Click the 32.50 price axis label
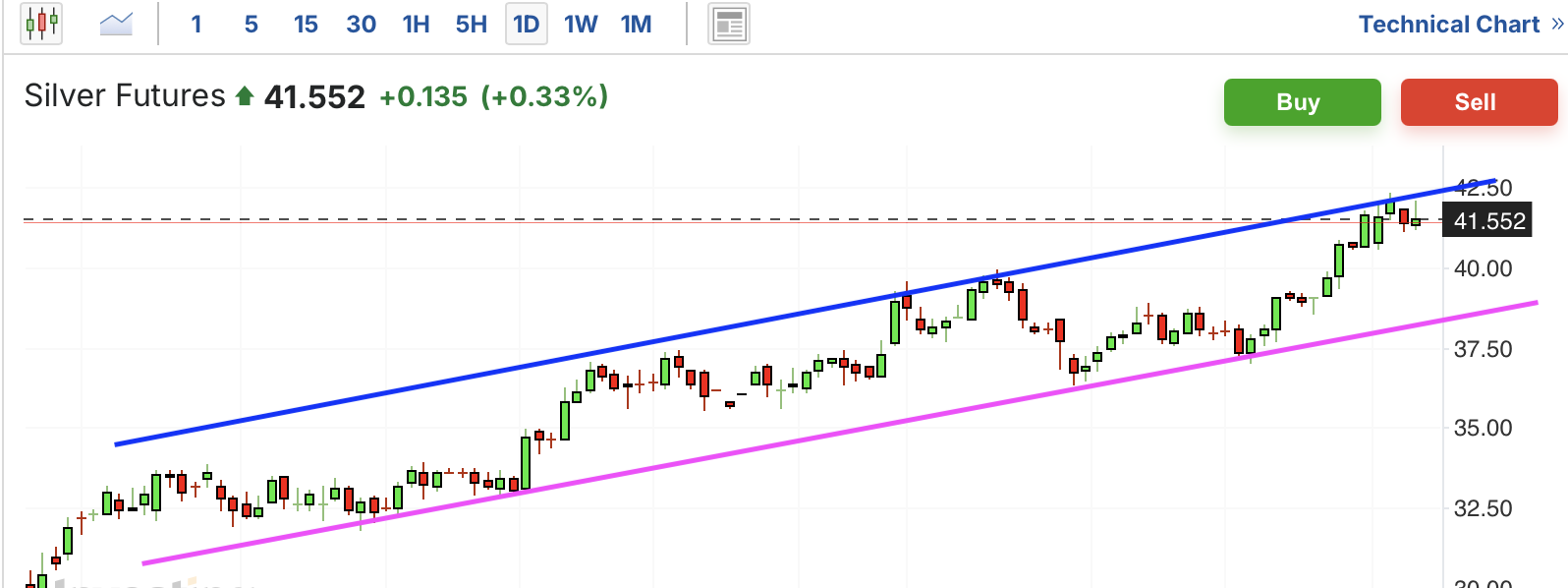Viewport: 1568px width, 588px height. [x=1483, y=508]
